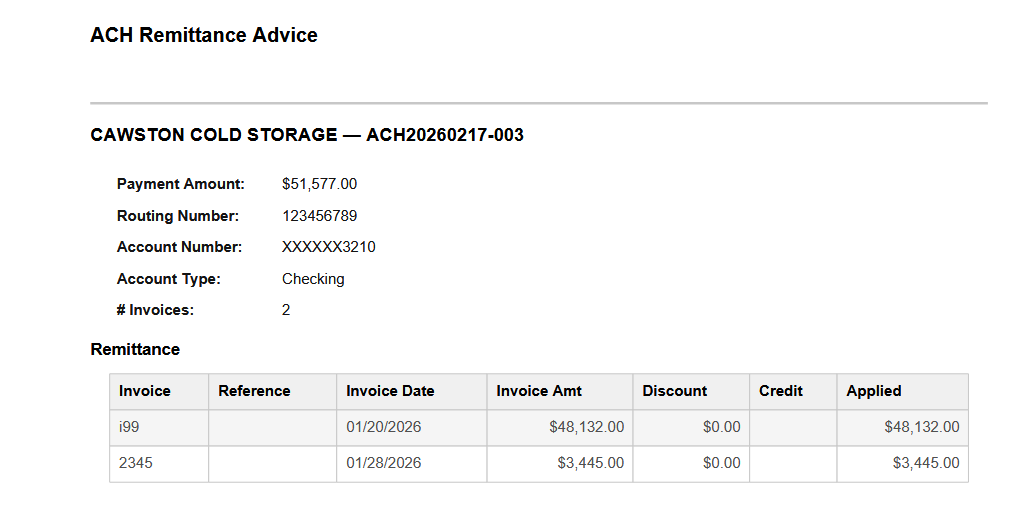Click the ACH Remittance Advice heading

pos(204,35)
